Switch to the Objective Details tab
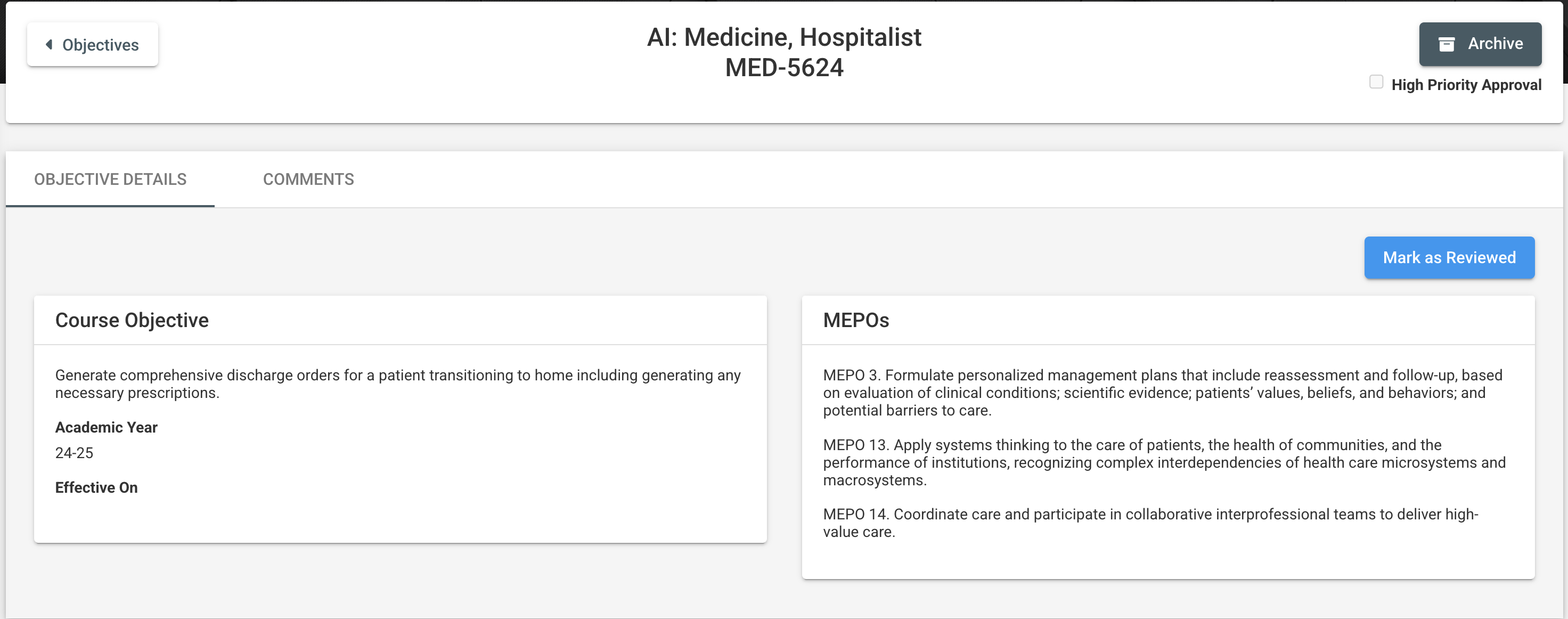This screenshot has height=619, width=1568. pyautogui.click(x=110, y=179)
